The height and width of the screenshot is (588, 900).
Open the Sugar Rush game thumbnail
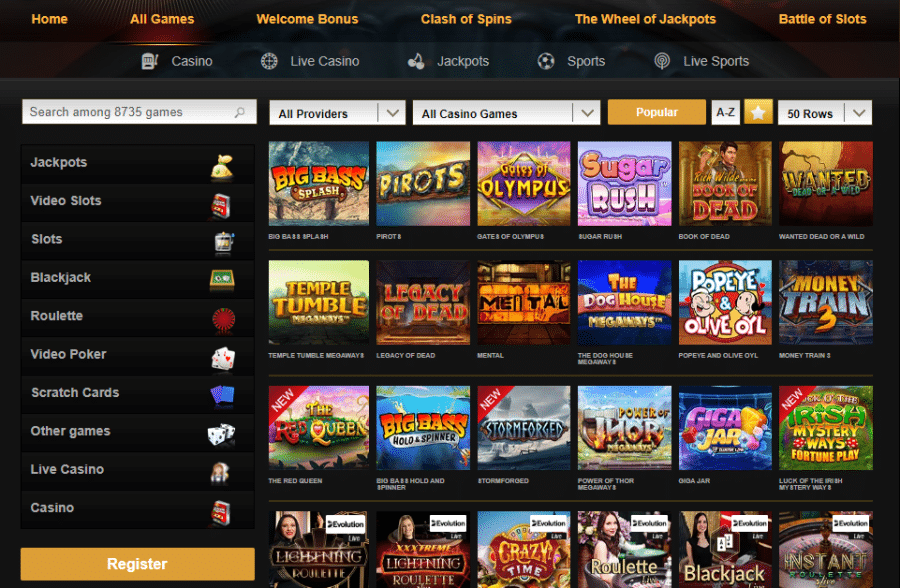point(624,184)
